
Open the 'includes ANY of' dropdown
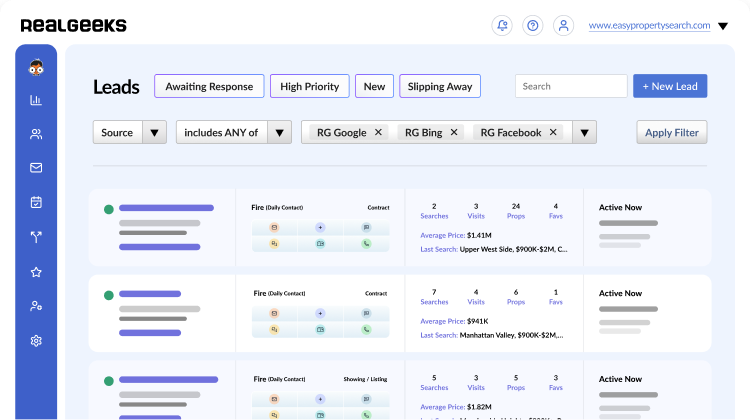tap(281, 132)
